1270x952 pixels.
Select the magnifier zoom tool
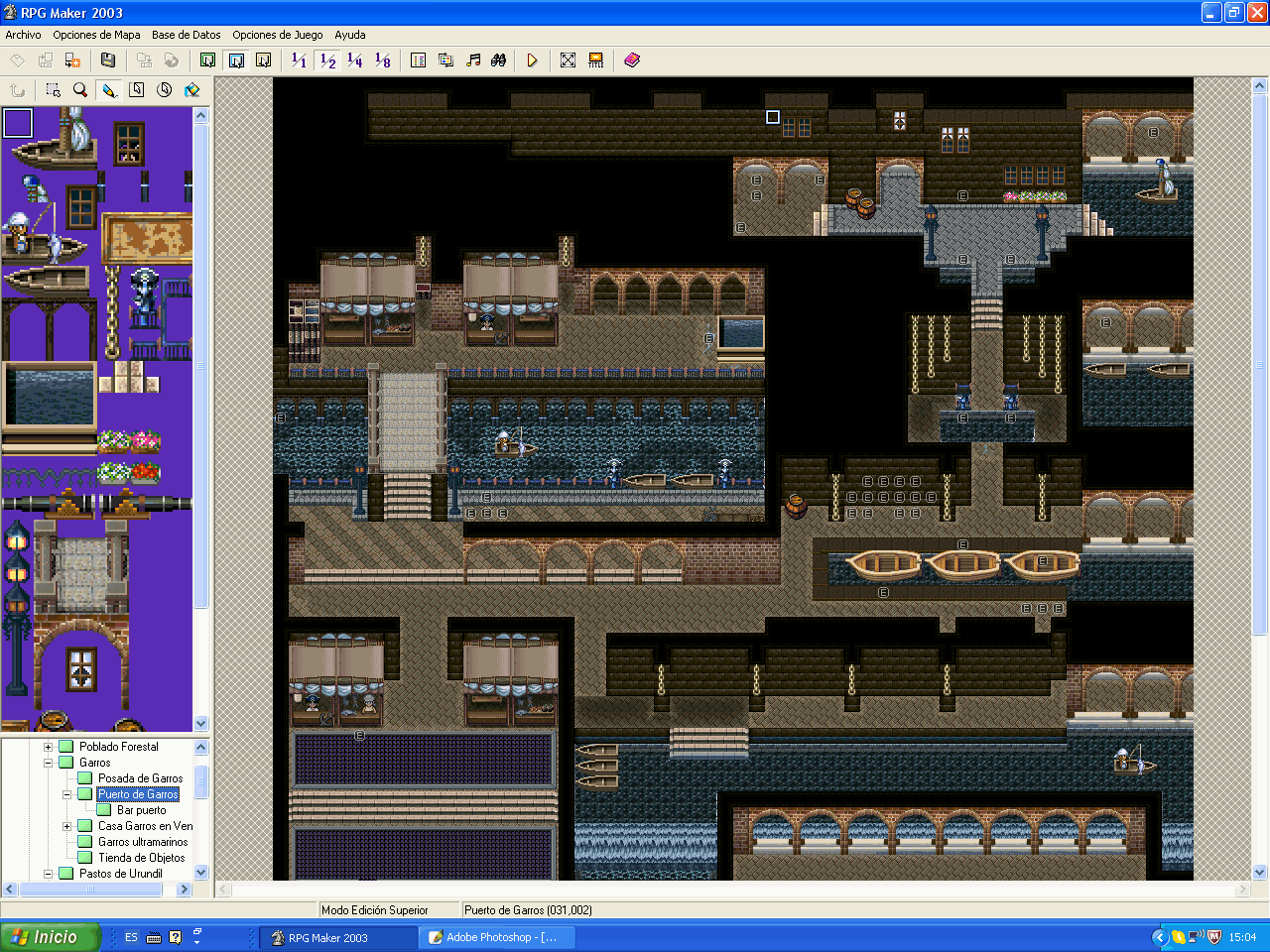coord(80,90)
